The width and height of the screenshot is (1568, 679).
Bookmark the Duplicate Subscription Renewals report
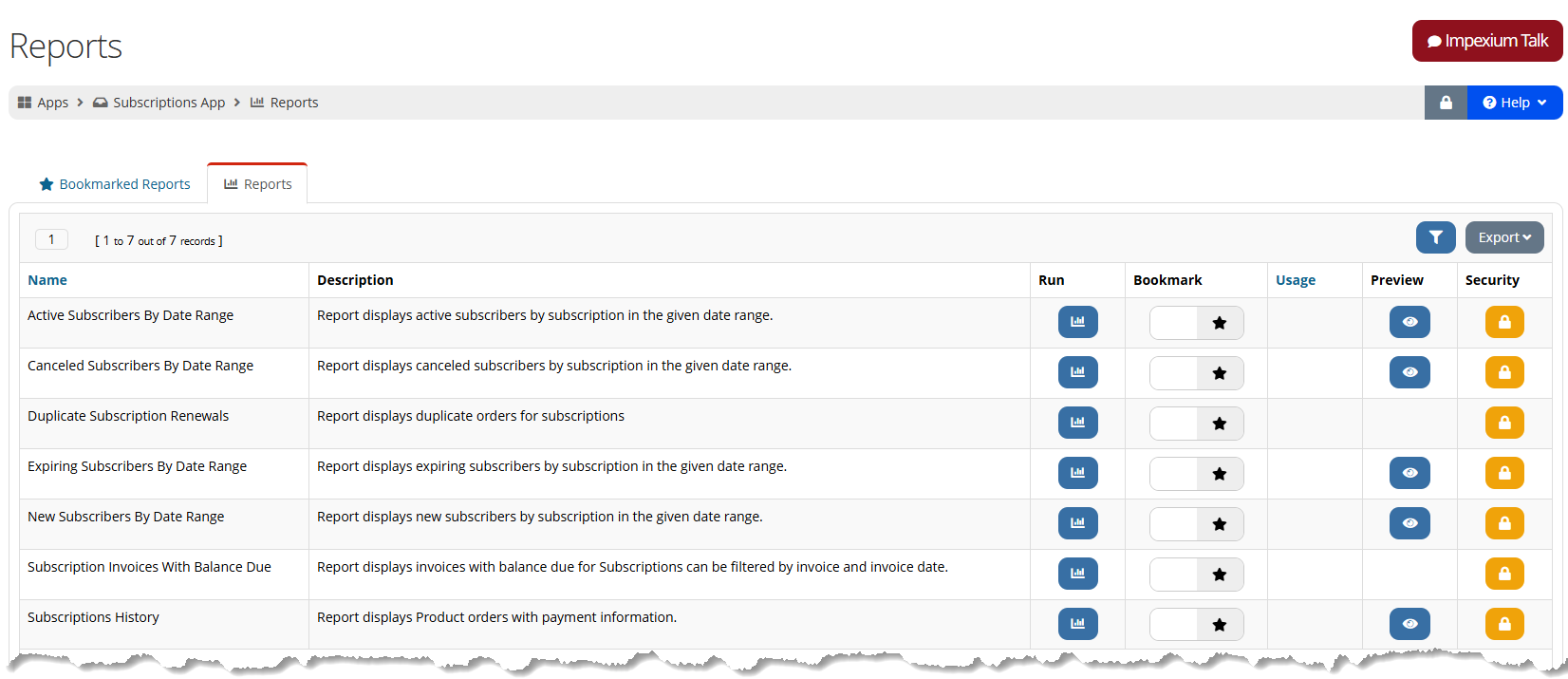click(x=1197, y=424)
